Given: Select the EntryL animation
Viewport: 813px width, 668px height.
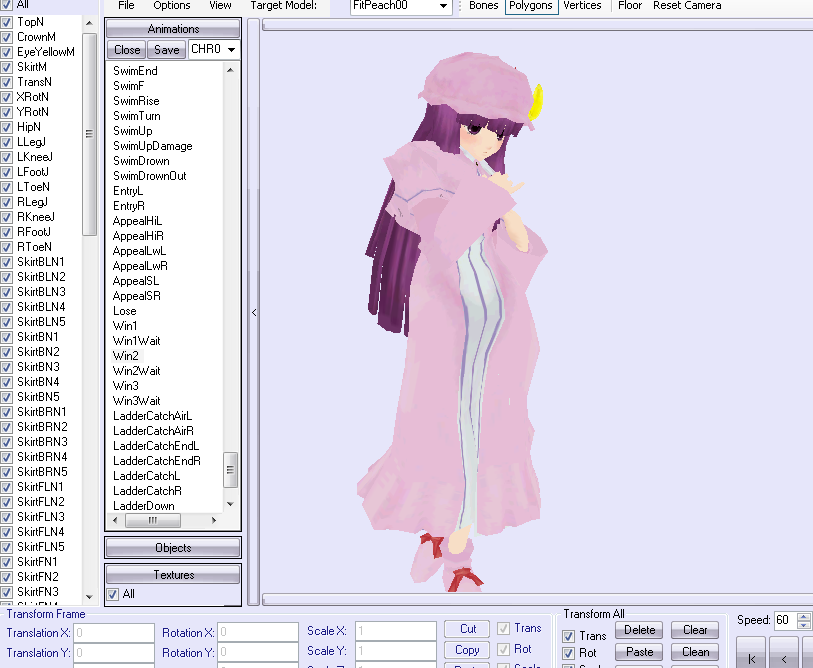Looking at the screenshot, I should (x=128, y=191).
